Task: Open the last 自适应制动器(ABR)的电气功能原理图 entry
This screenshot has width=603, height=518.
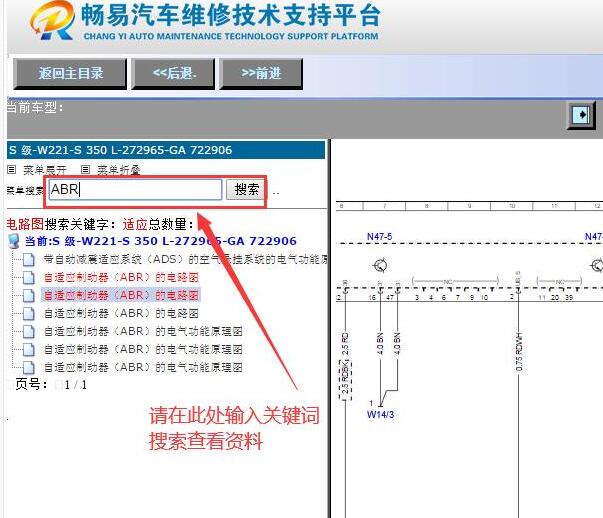Action: tap(143, 367)
